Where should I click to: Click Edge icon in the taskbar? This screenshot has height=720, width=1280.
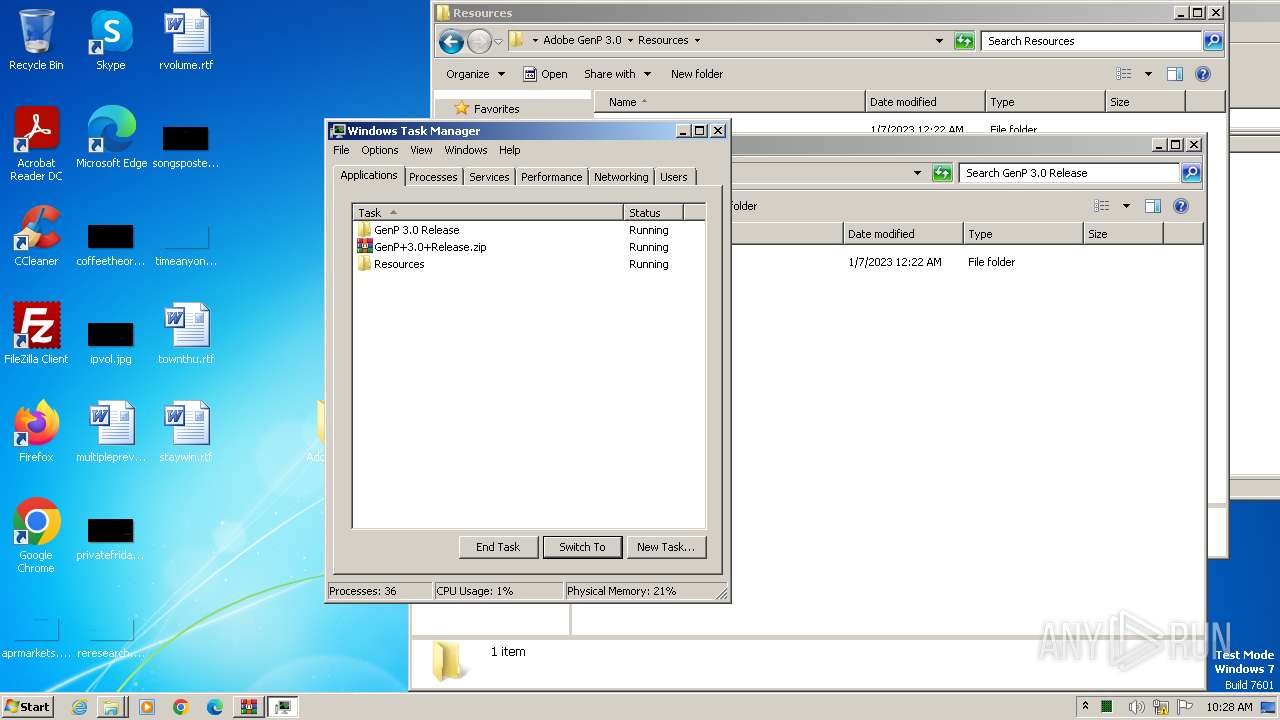pyautogui.click(x=214, y=707)
